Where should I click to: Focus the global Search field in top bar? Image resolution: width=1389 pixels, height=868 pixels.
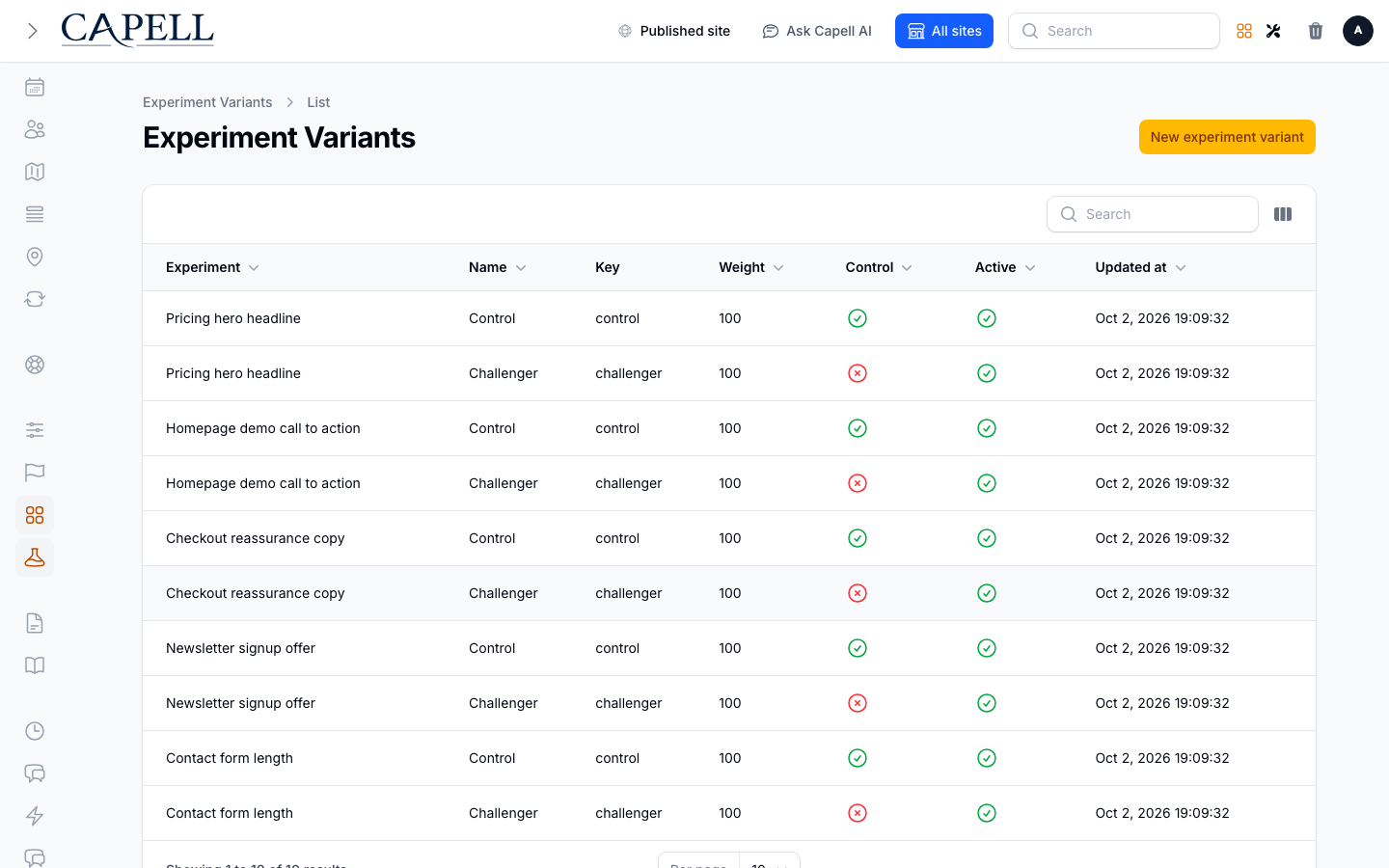pyautogui.click(x=1114, y=31)
